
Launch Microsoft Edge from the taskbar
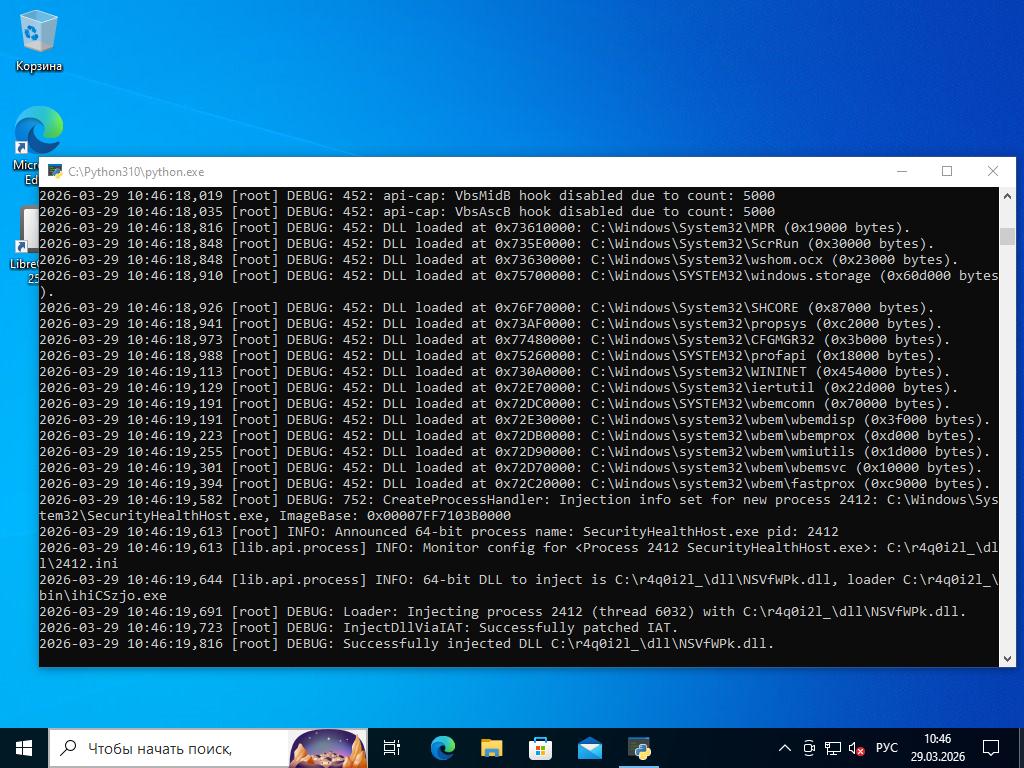pos(442,747)
